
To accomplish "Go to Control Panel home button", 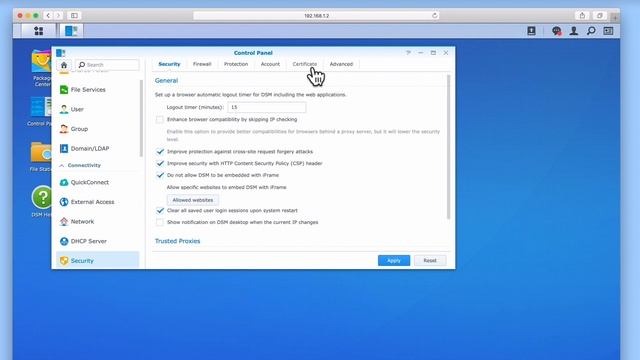I will [x=64, y=65].
